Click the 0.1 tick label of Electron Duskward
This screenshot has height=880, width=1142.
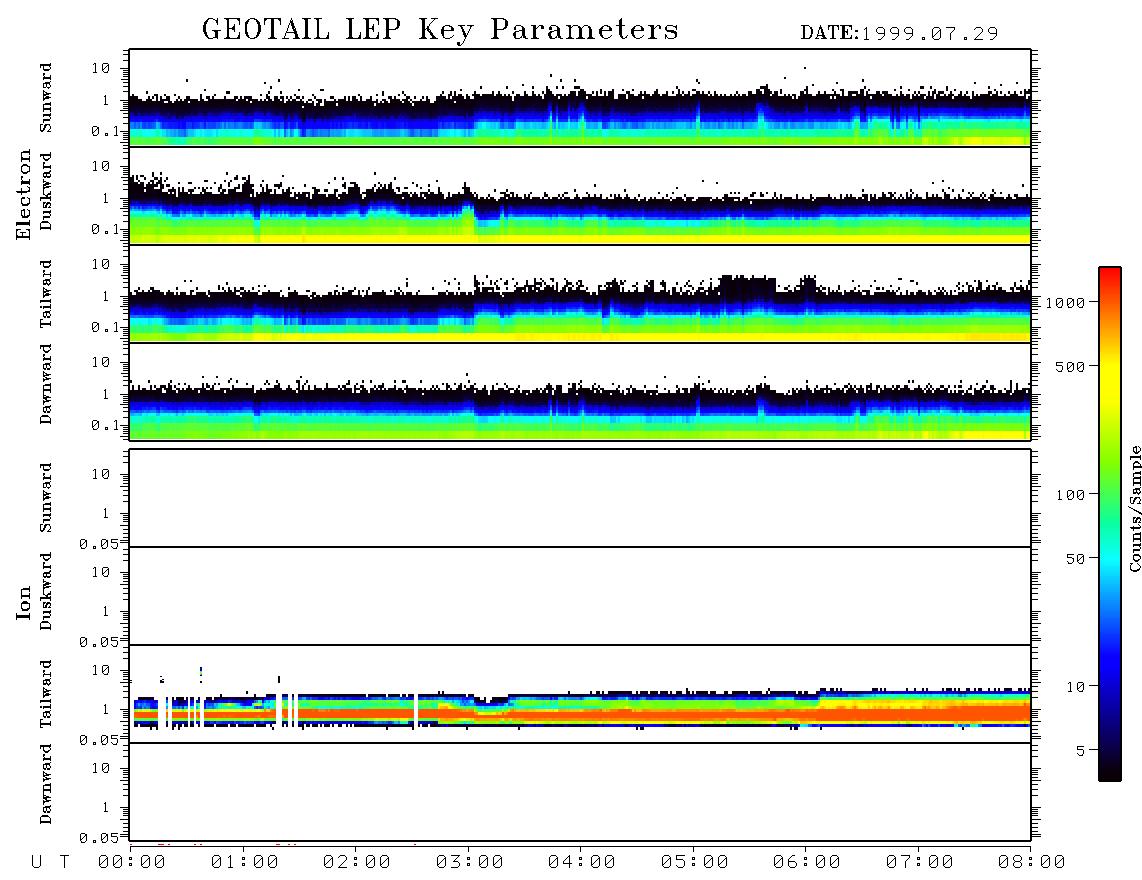(105, 229)
